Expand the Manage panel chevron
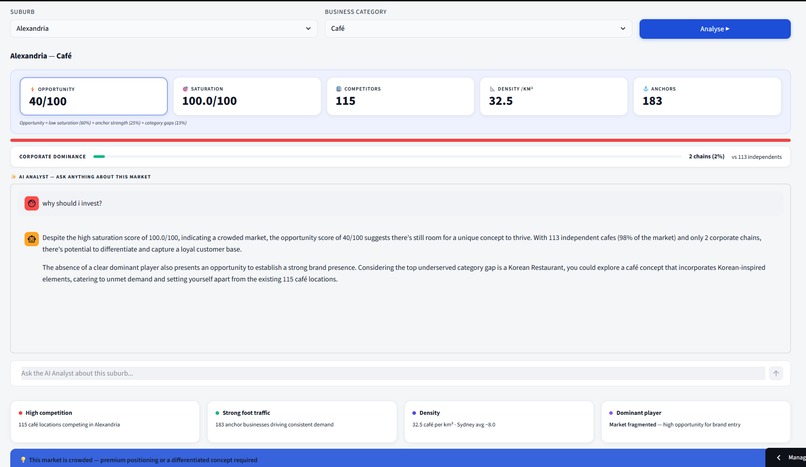Image resolution: width=806 pixels, height=467 pixels. point(778,458)
